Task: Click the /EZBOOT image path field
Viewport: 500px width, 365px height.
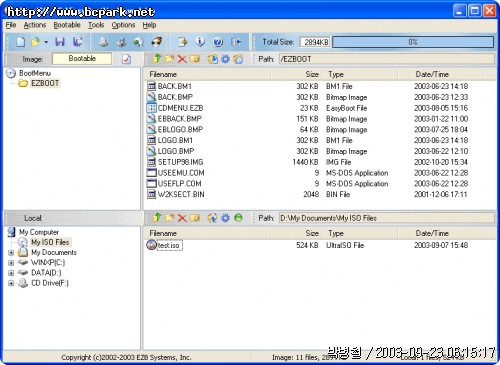Action: 387,59
